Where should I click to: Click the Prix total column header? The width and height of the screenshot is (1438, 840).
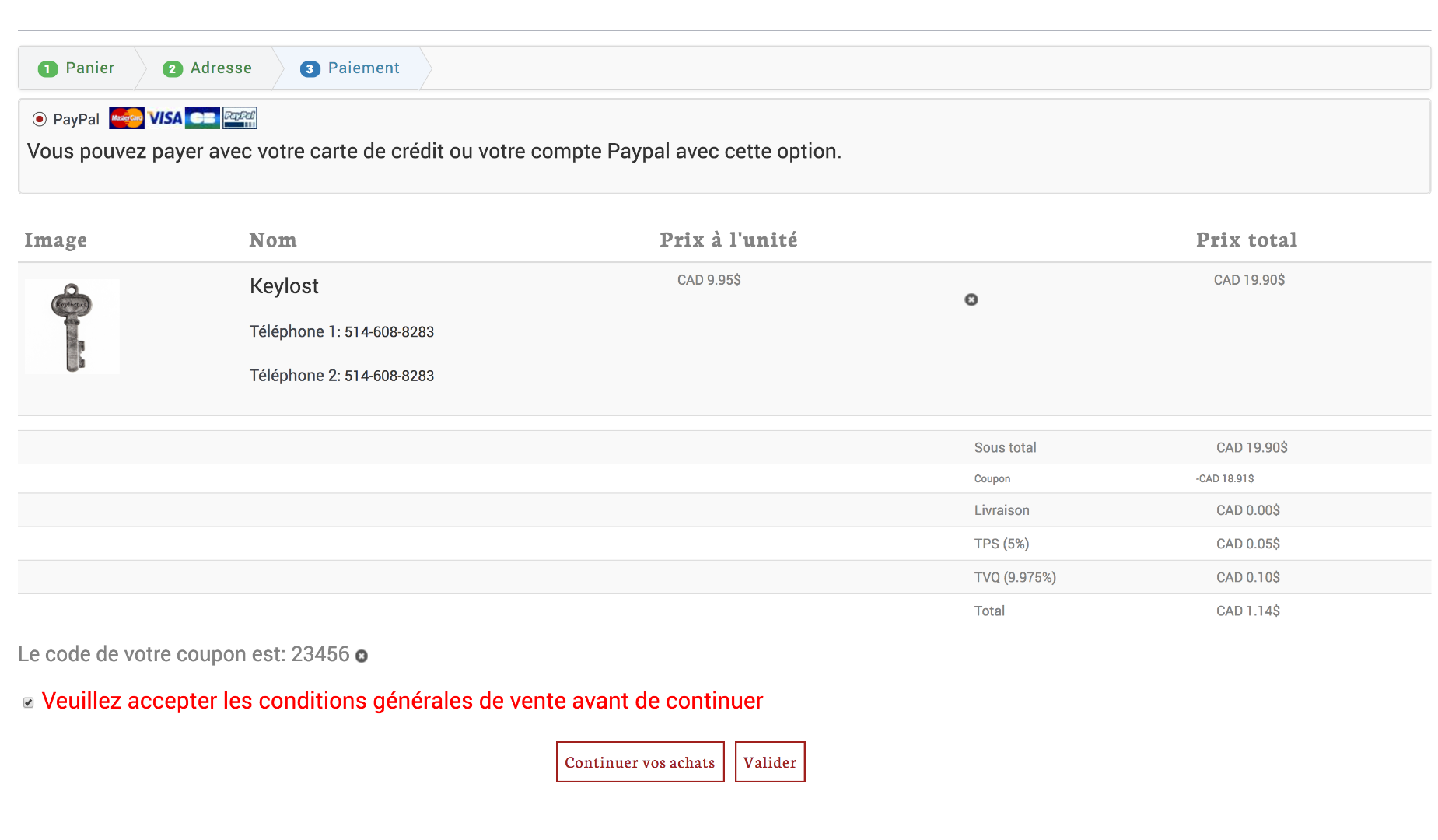pyautogui.click(x=1246, y=240)
